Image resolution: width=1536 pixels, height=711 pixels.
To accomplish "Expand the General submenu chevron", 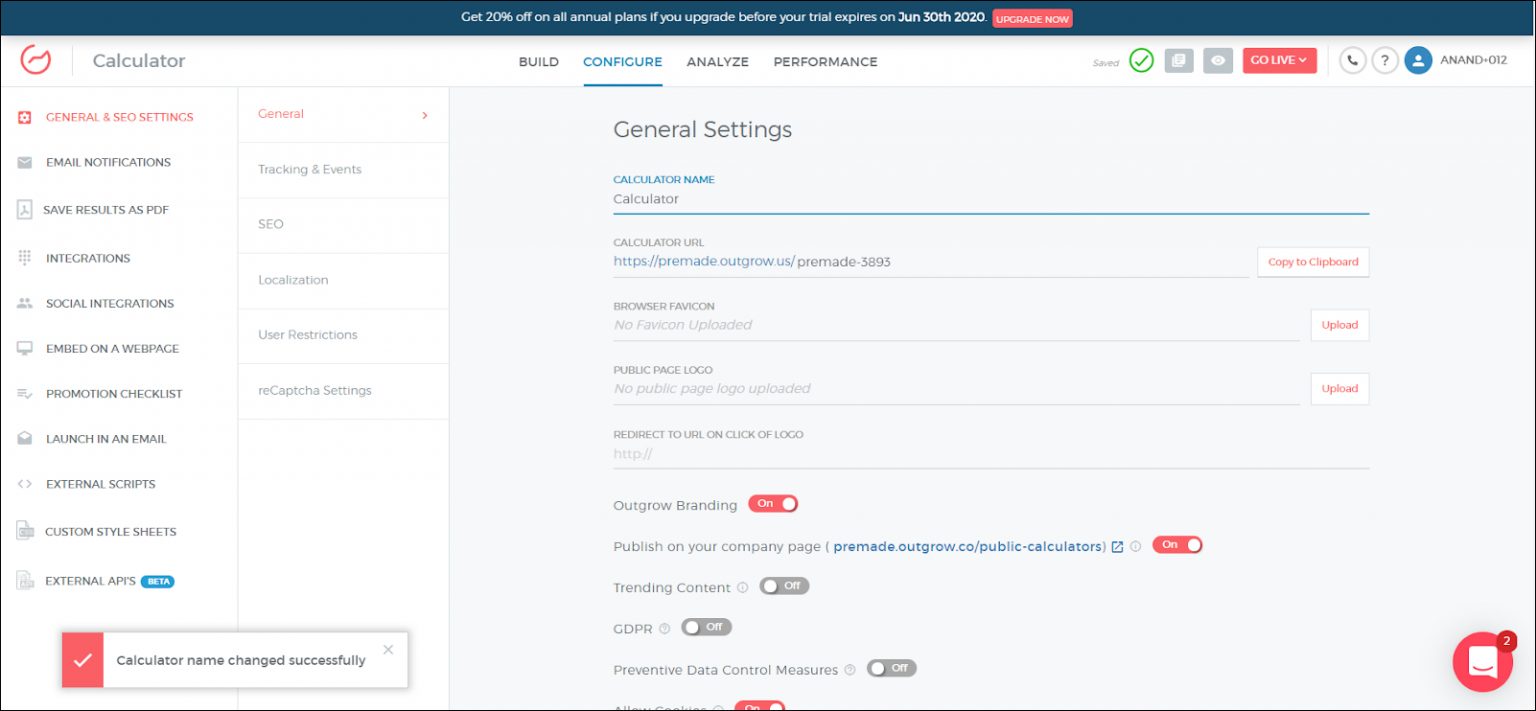I will pyautogui.click(x=424, y=115).
